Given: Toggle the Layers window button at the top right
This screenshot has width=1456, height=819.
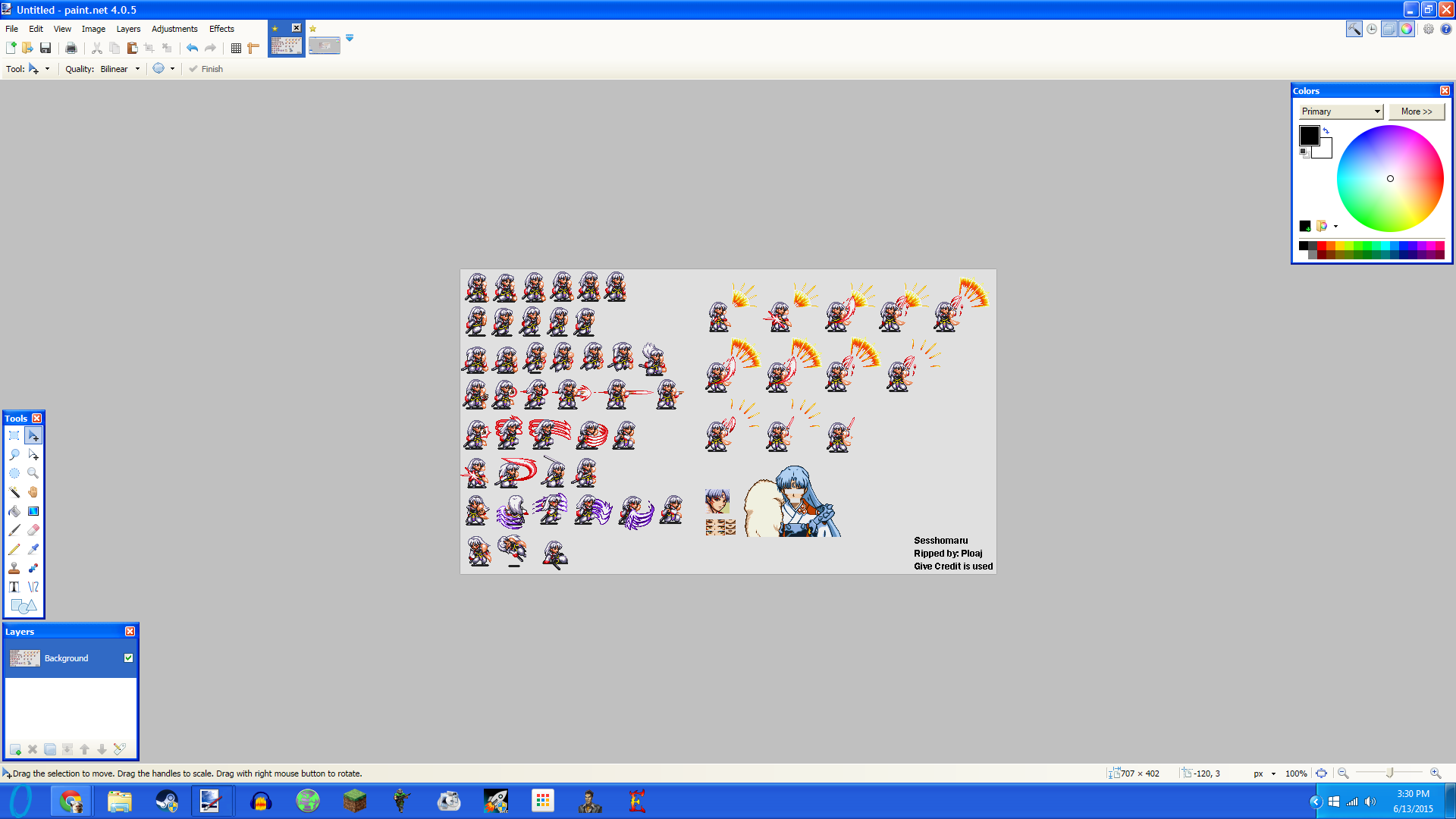Looking at the screenshot, I should tap(1389, 29).
